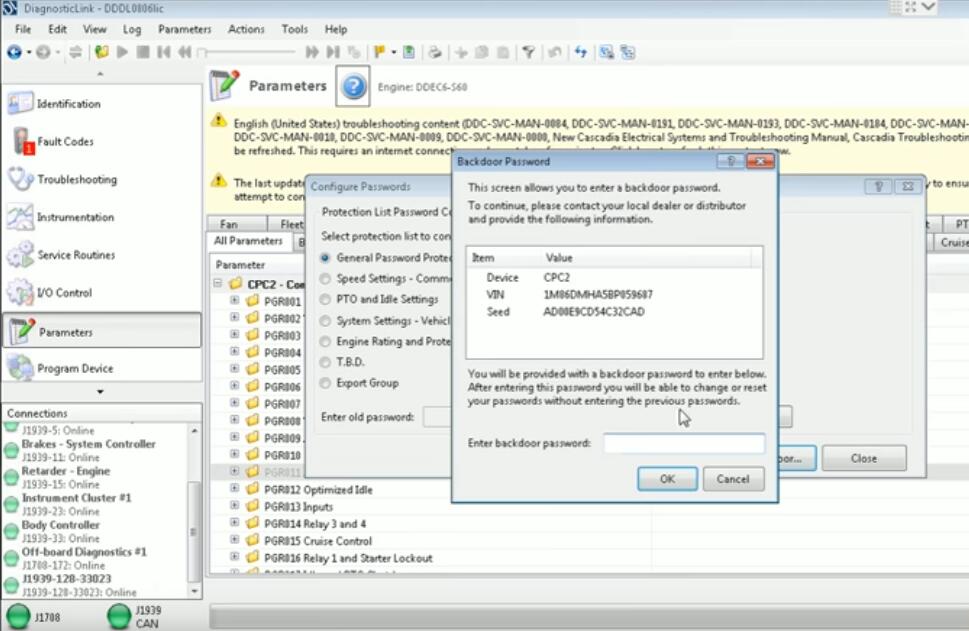Screen dimensions: 969x631
Task: Click the blue Help question mark beside Parameters
Action: tap(353, 87)
